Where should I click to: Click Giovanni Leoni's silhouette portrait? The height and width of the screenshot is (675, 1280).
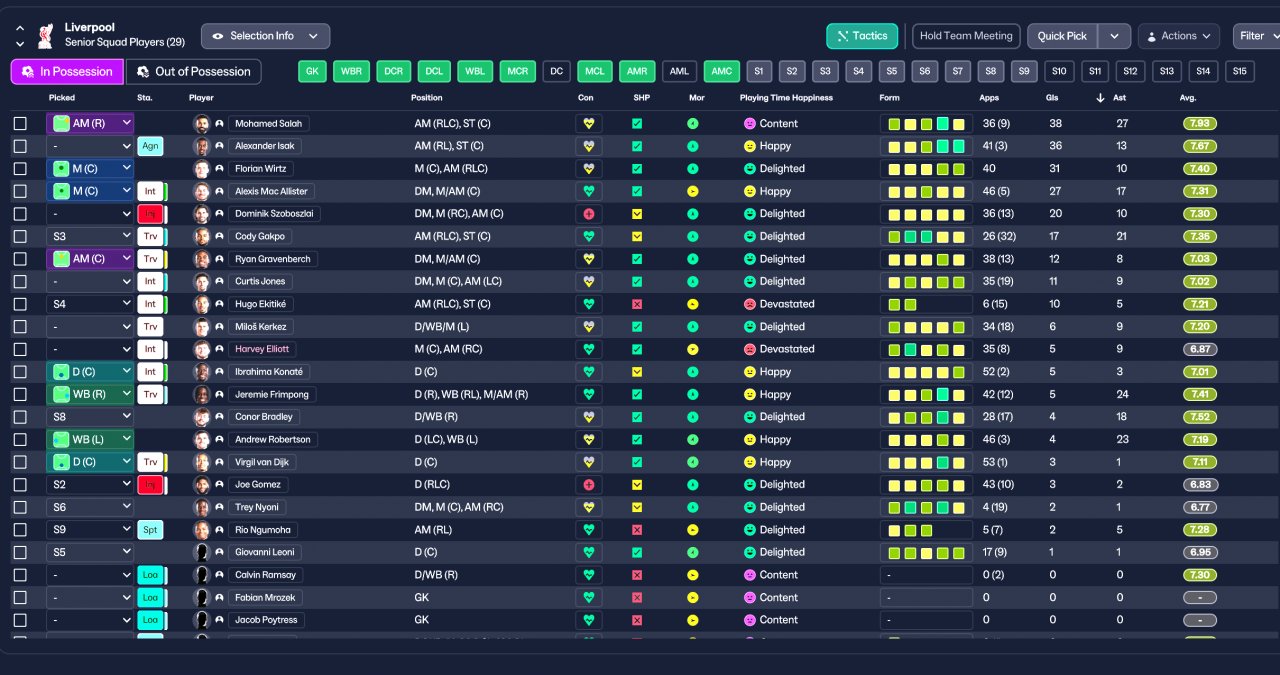[x=201, y=552]
